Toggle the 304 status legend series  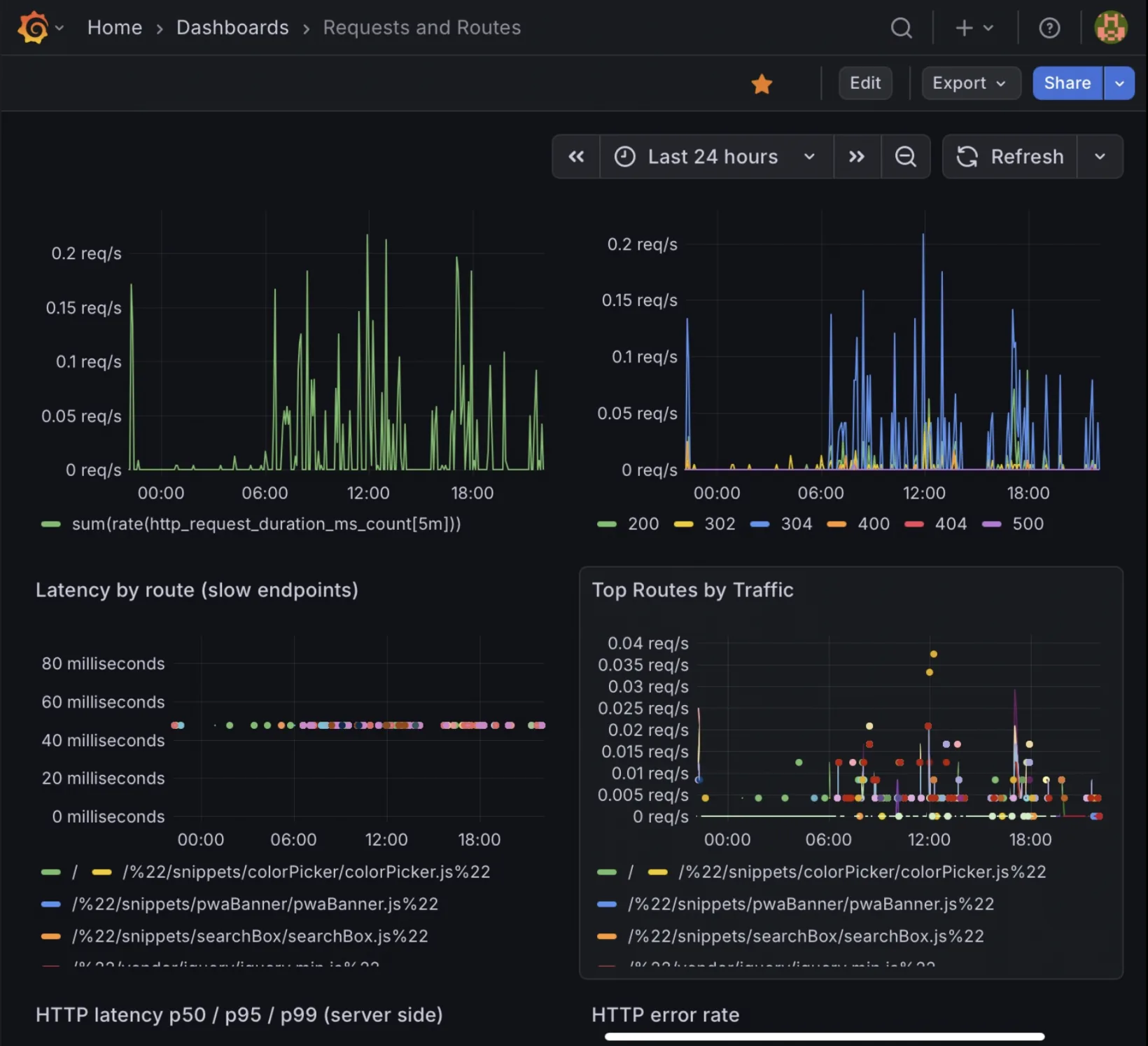(x=797, y=524)
